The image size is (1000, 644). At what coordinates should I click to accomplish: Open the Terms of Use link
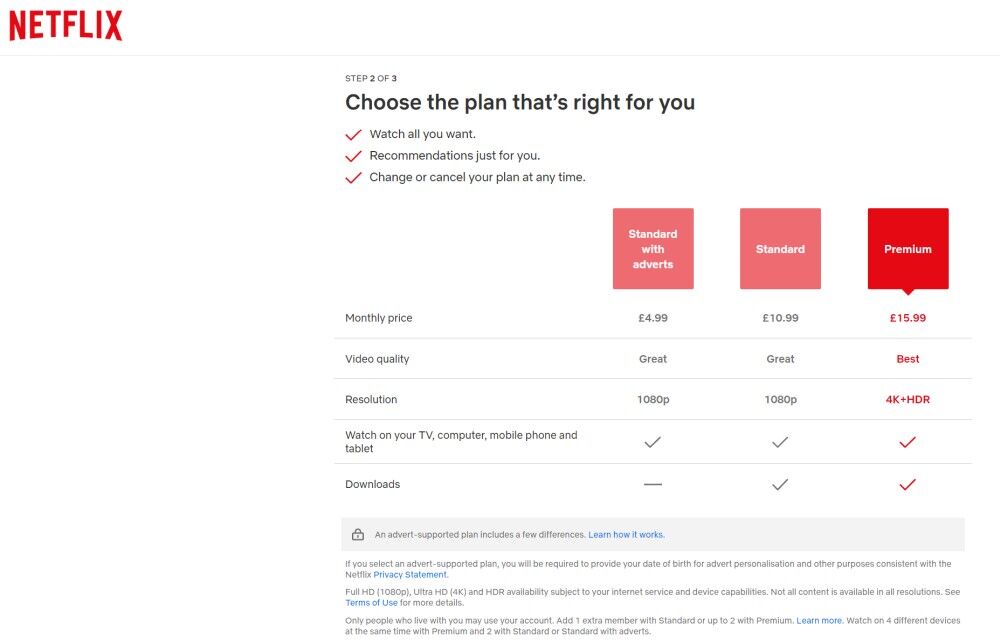click(371, 603)
